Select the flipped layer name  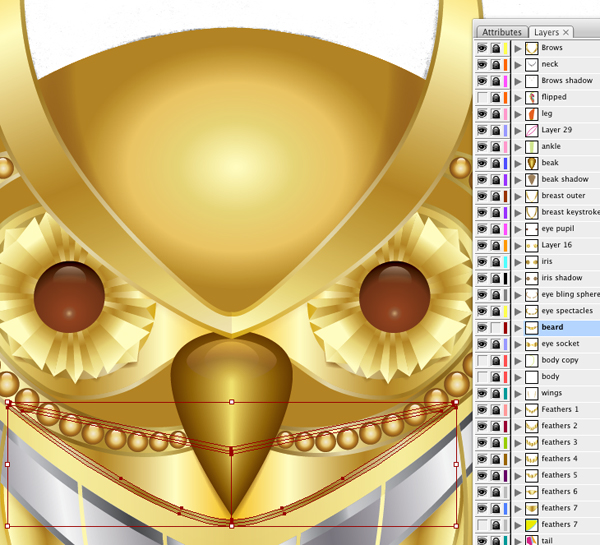(554, 97)
